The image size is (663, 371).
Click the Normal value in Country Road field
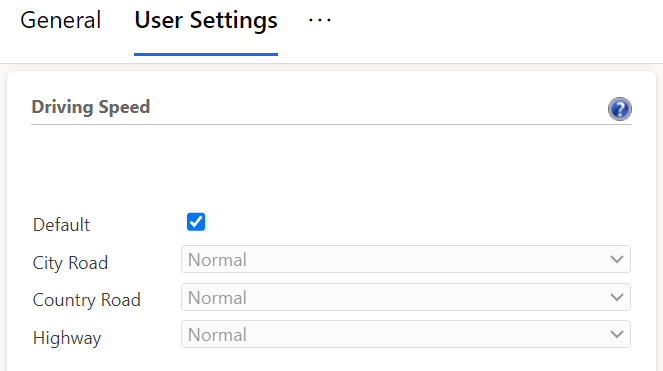pos(217,298)
